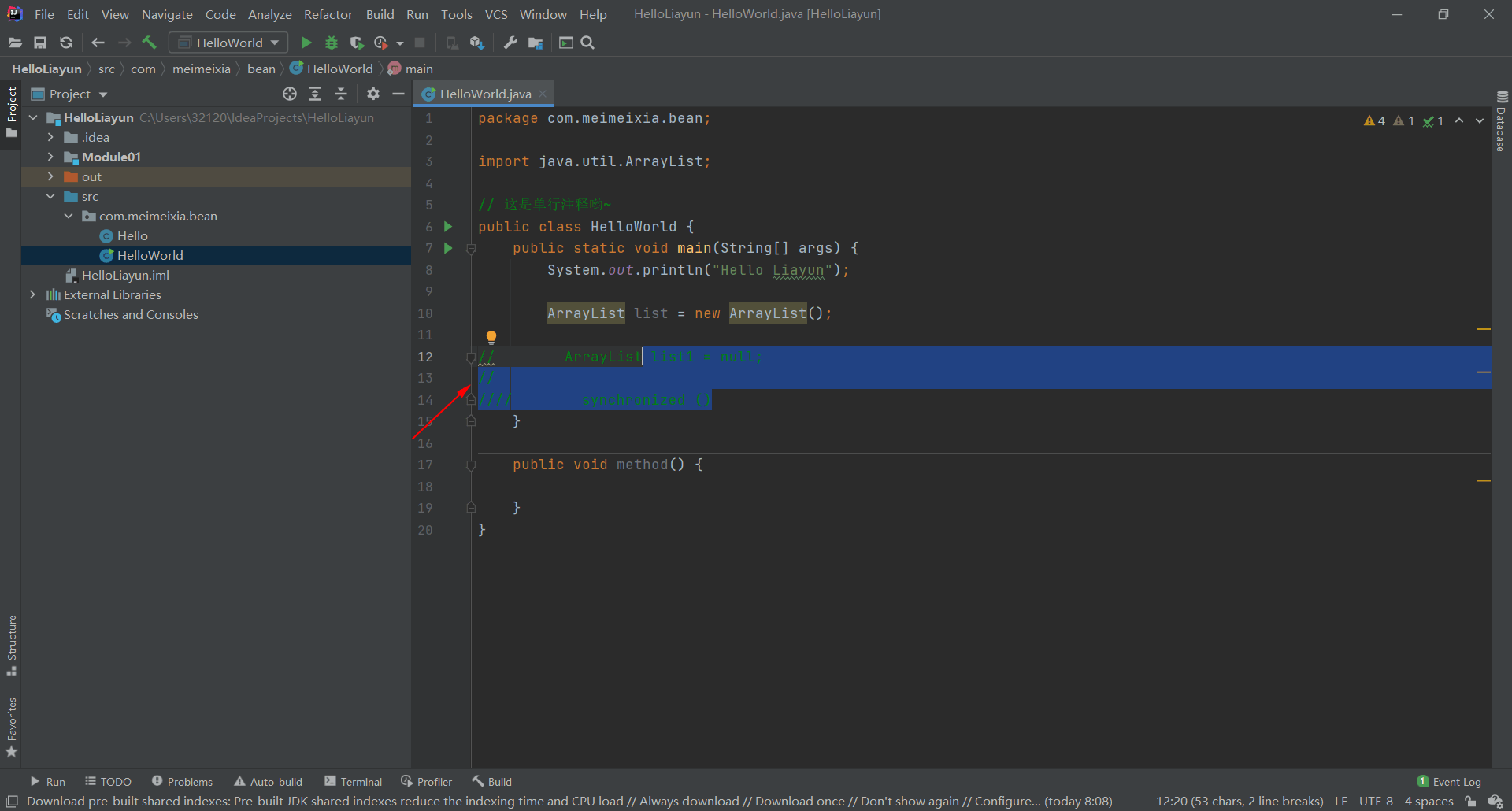
Task: Collapse the src folder
Action: tap(50, 196)
